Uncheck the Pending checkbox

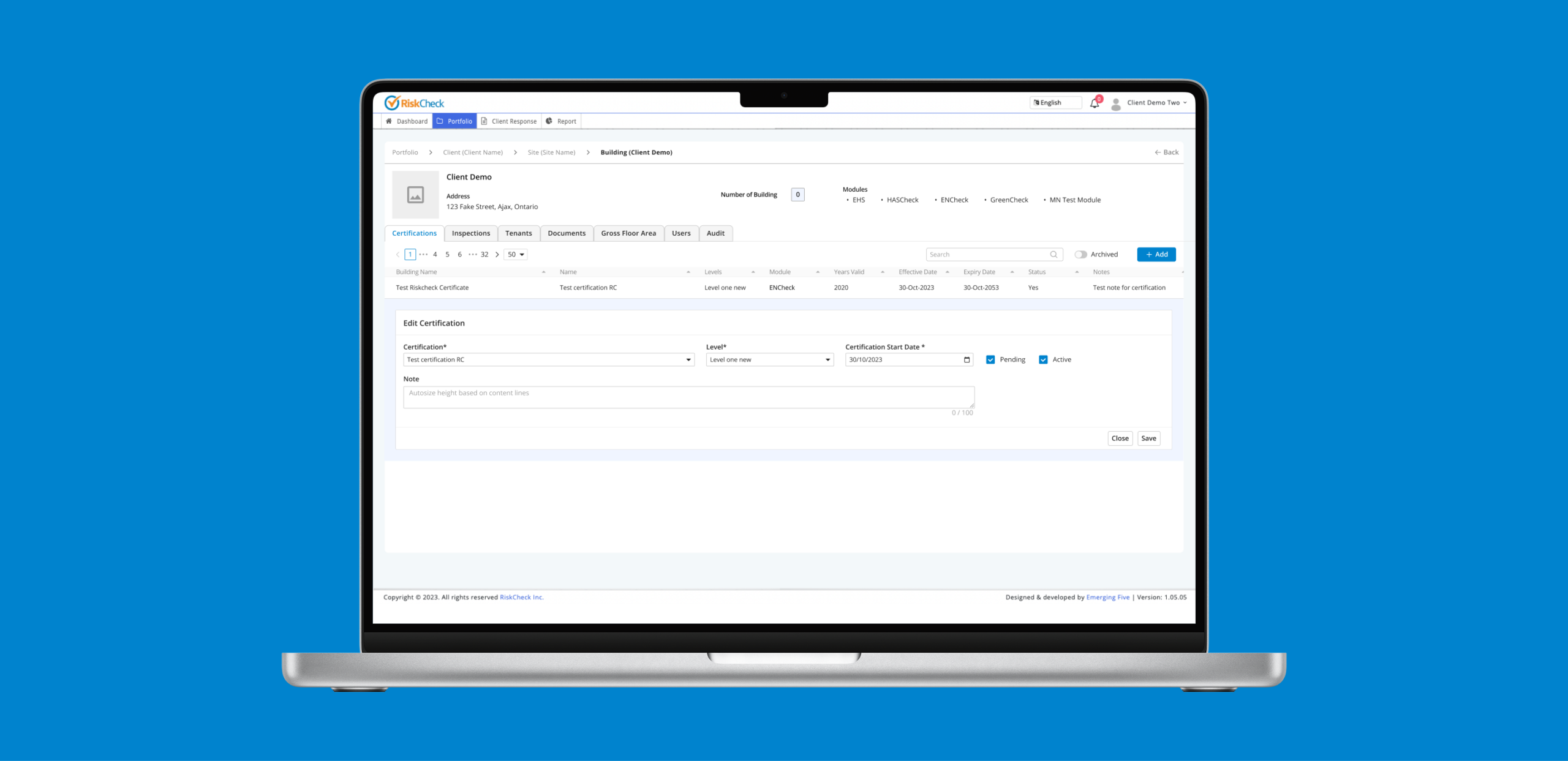[990, 359]
